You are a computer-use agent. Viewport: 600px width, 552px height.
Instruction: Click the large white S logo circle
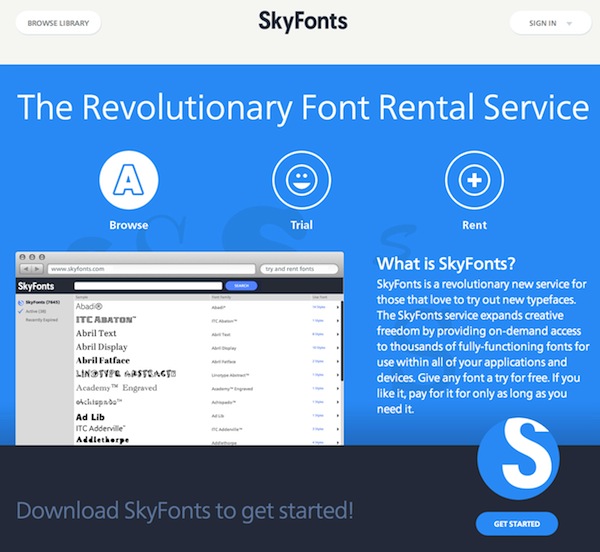click(x=518, y=458)
